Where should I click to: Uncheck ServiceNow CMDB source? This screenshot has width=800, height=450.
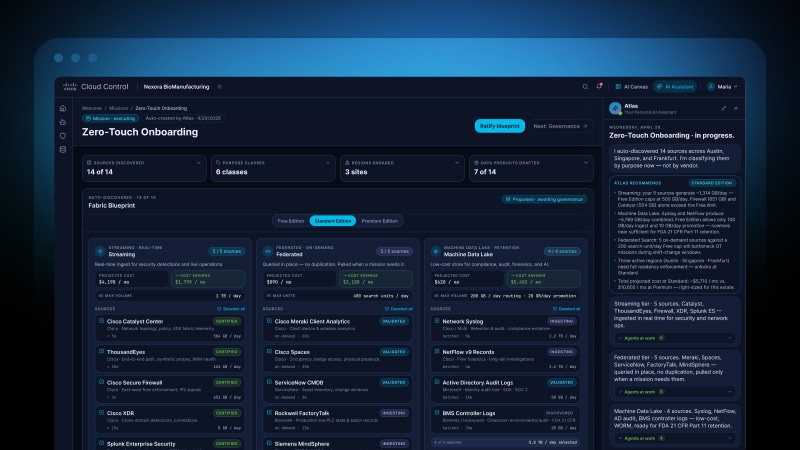[x=269, y=382]
